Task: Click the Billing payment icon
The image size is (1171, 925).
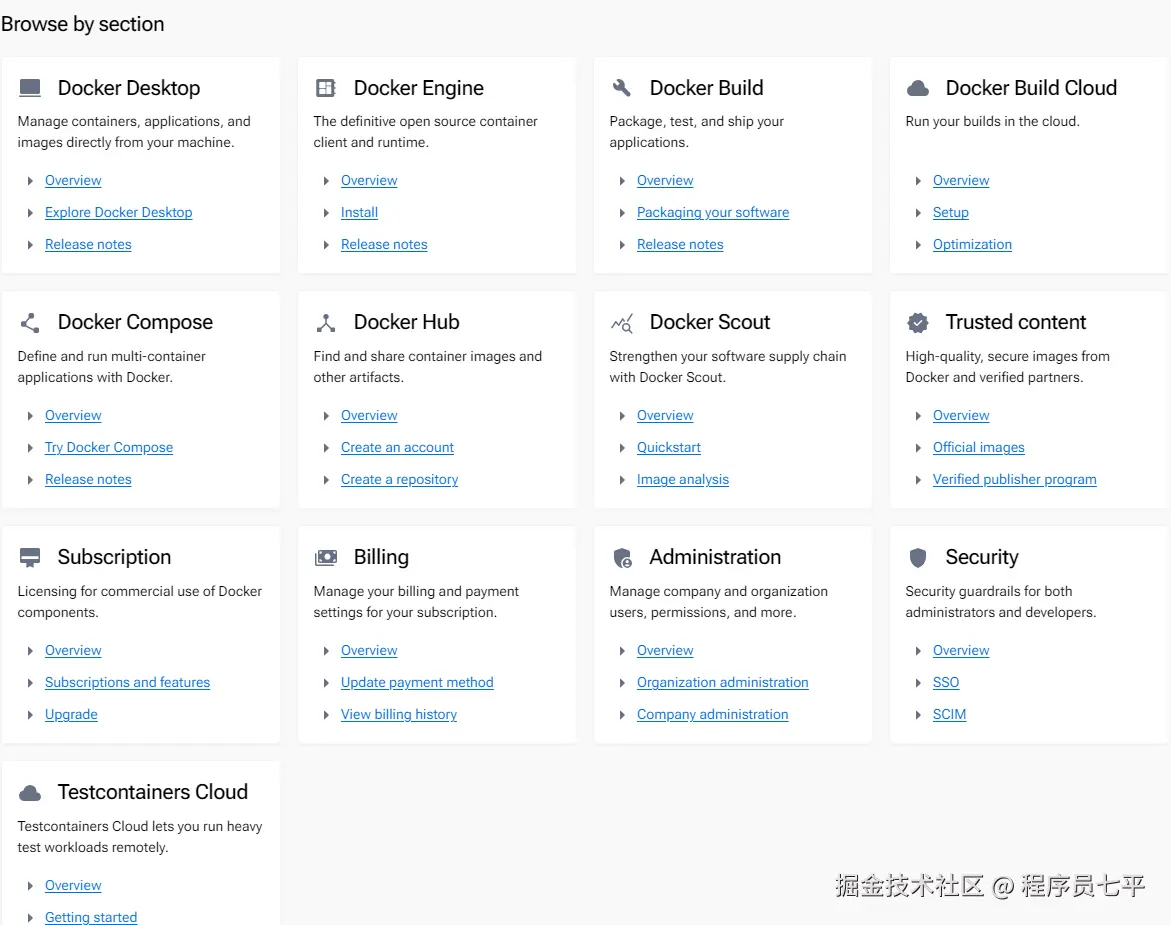Action: 325,557
